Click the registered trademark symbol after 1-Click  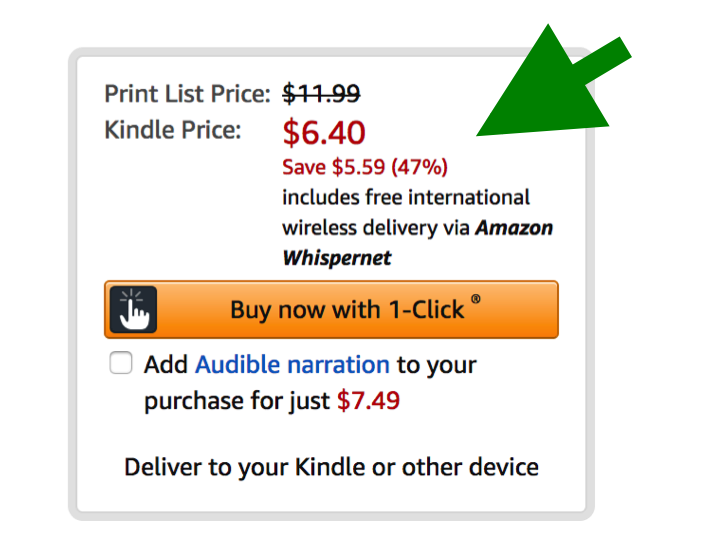pos(476,299)
